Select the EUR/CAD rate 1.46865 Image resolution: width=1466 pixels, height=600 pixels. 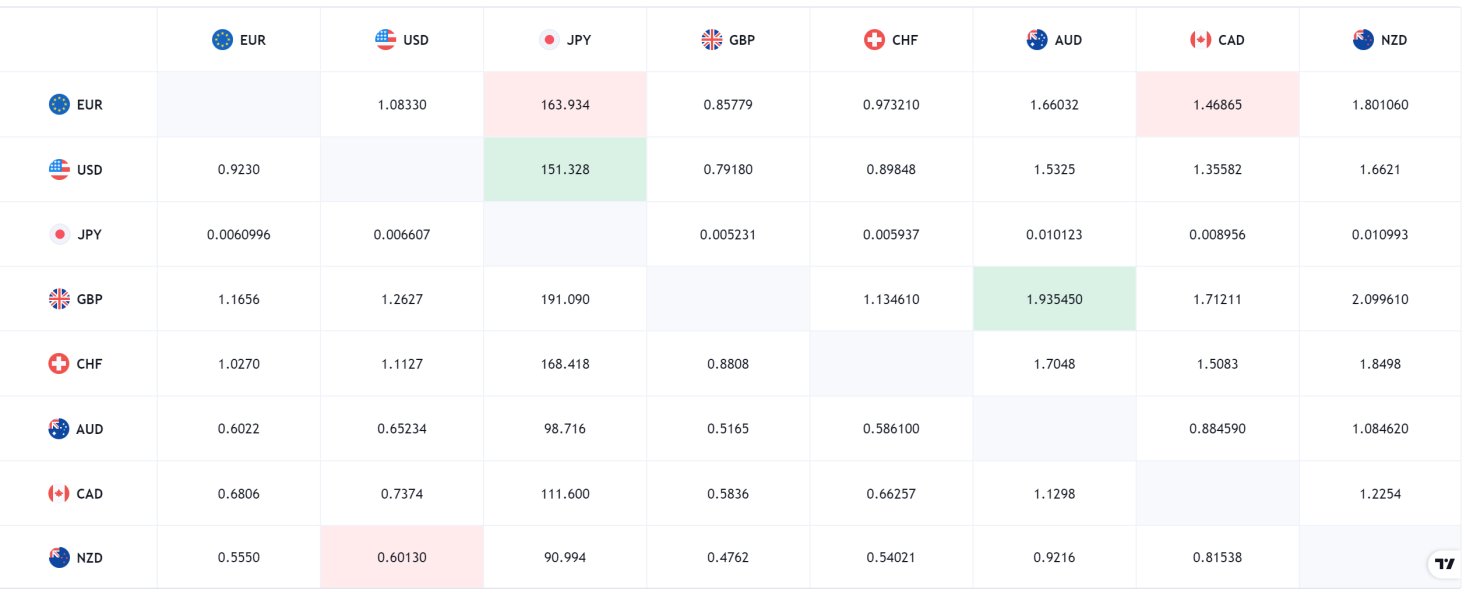(x=1217, y=104)
